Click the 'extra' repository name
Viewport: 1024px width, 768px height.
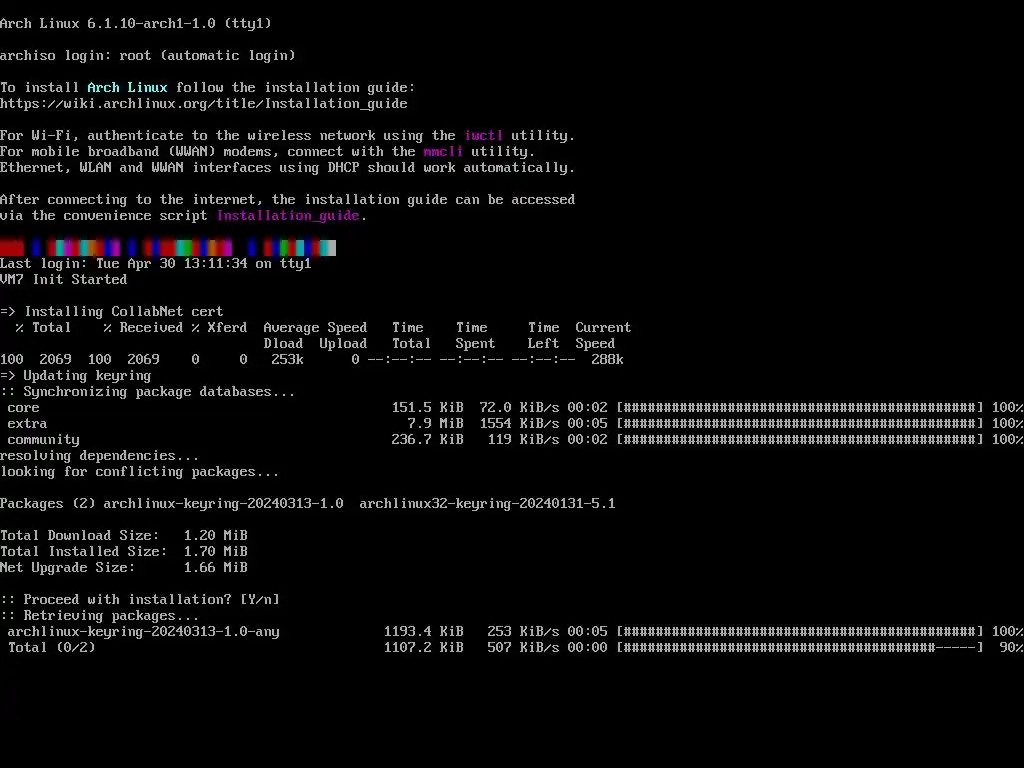27,424
